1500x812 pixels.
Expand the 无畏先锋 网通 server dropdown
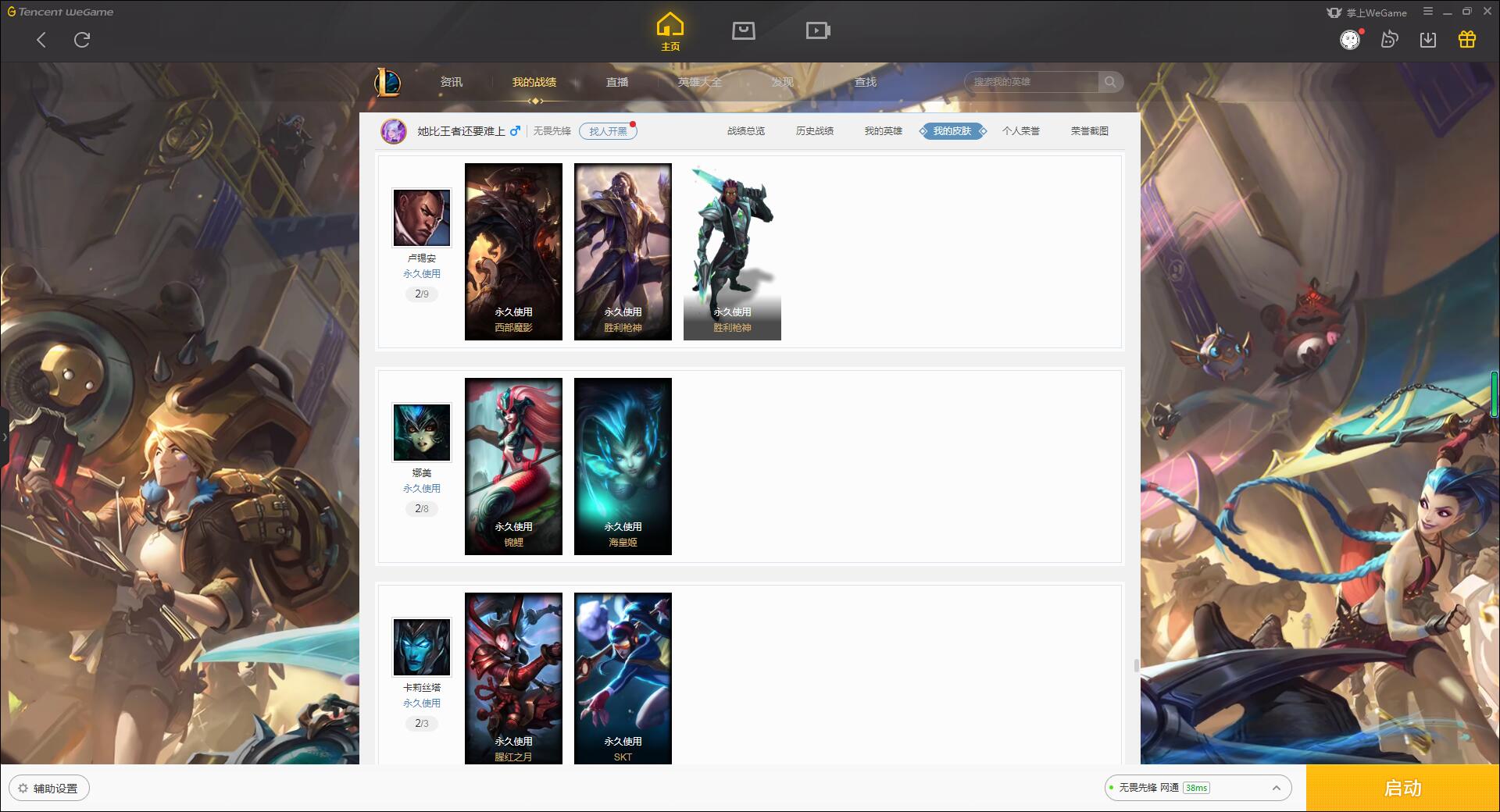pos(1198,788)
